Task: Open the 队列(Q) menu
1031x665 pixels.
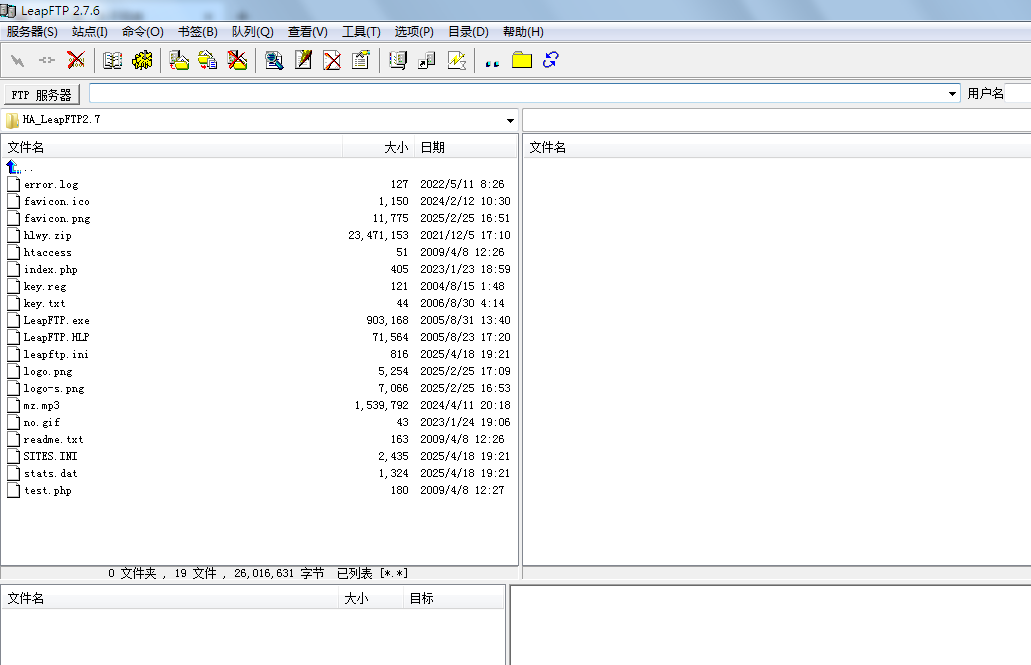Action: 251,31
